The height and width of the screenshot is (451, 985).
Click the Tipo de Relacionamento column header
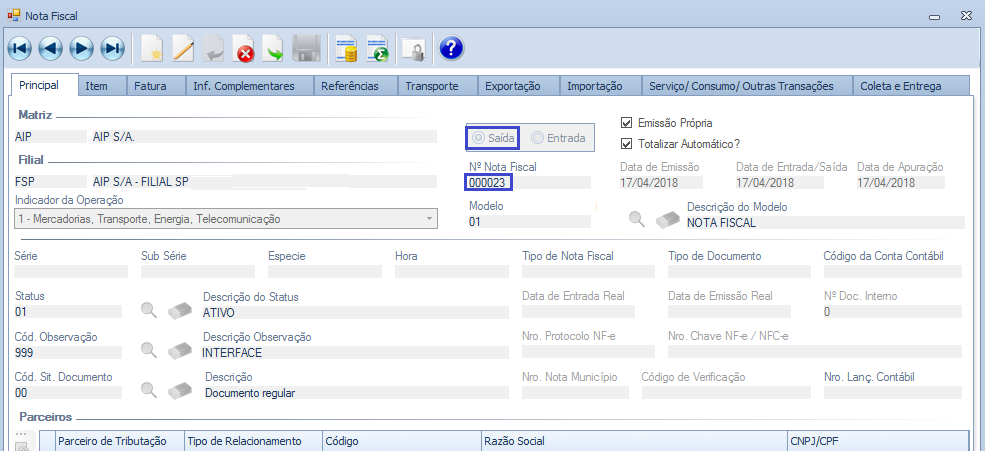click(x=253, y=441)
